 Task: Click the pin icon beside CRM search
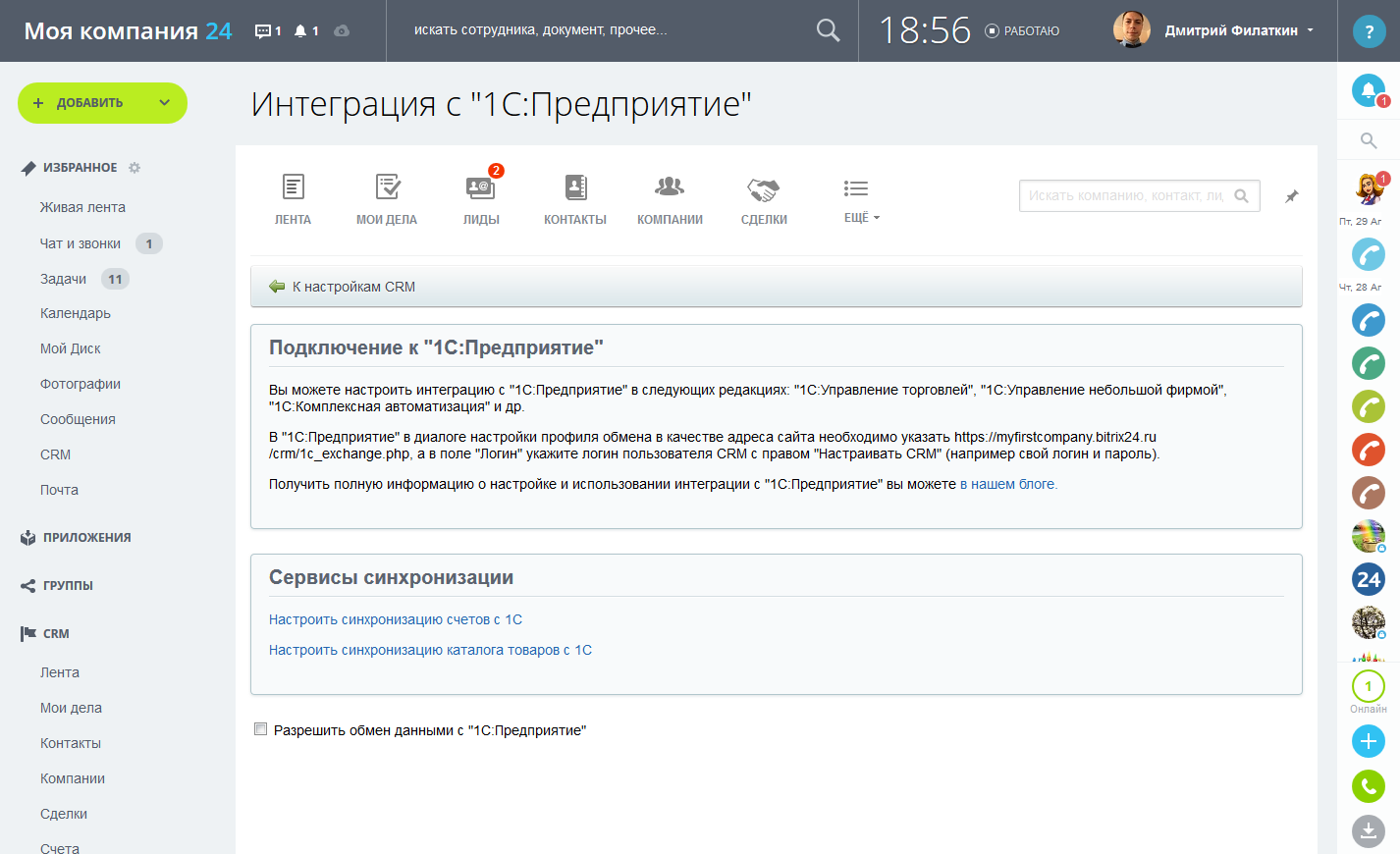(x=1292, y=196)
